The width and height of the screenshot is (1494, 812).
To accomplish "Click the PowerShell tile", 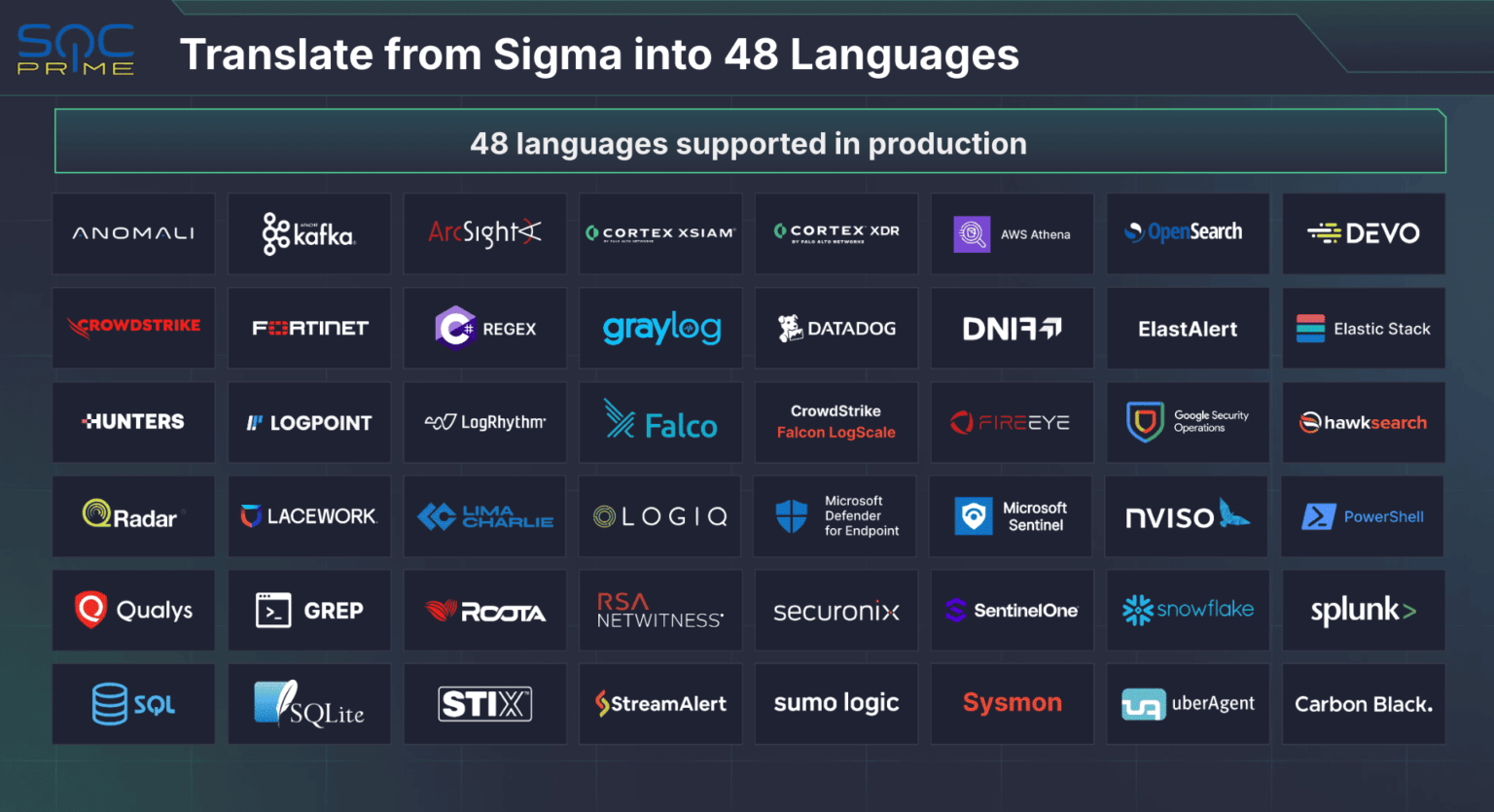I will click(1363, 516).
